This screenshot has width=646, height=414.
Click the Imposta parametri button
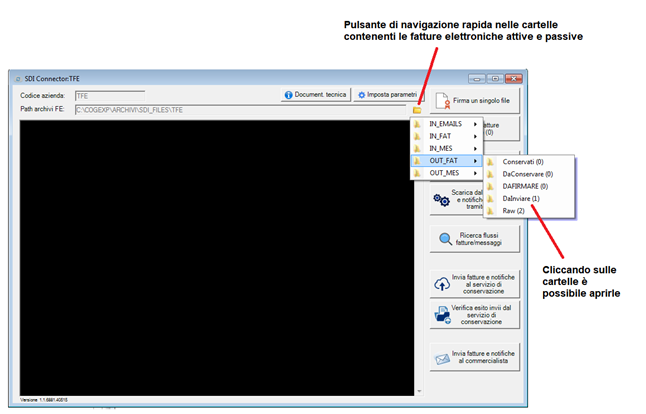click(x=388, y=95)
